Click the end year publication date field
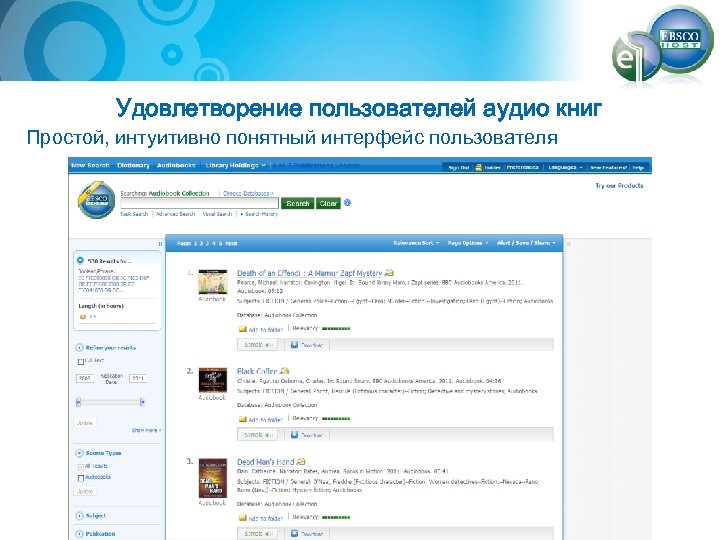 point(138,378)
